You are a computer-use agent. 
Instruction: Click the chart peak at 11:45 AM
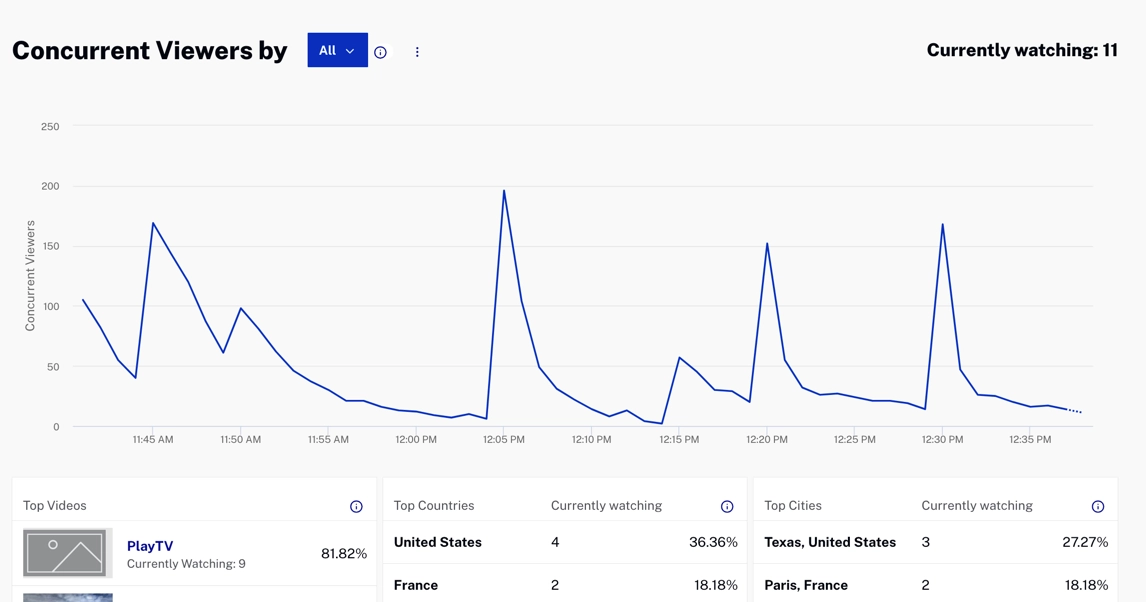coord(153,223)
